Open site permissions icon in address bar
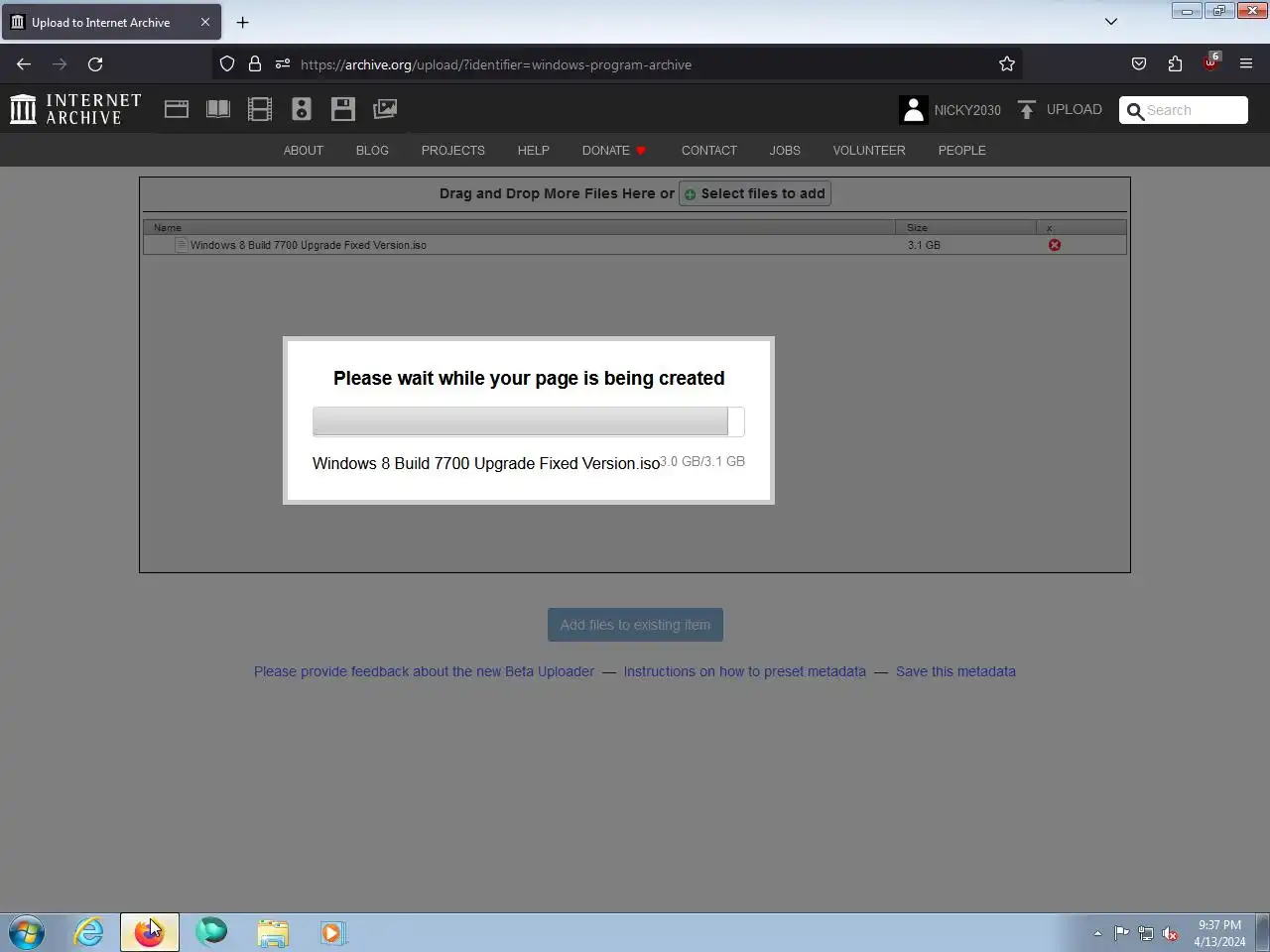 click(x=283, y=64)
